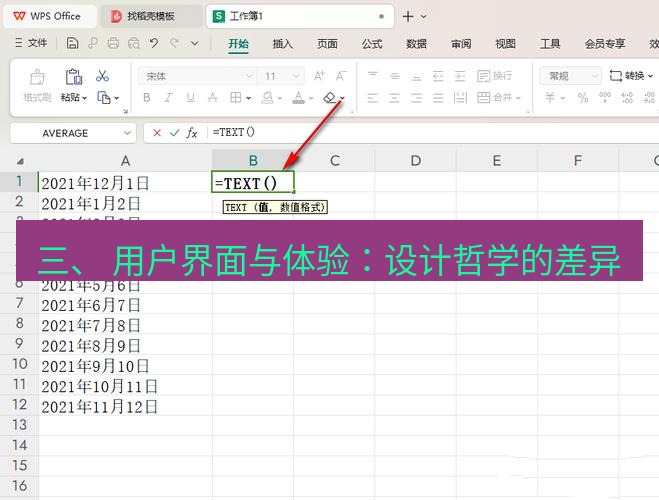Switch to the 开始 Home tab
Image resolution: width=659 pixels, height=500 pixels.
(238, 44)
